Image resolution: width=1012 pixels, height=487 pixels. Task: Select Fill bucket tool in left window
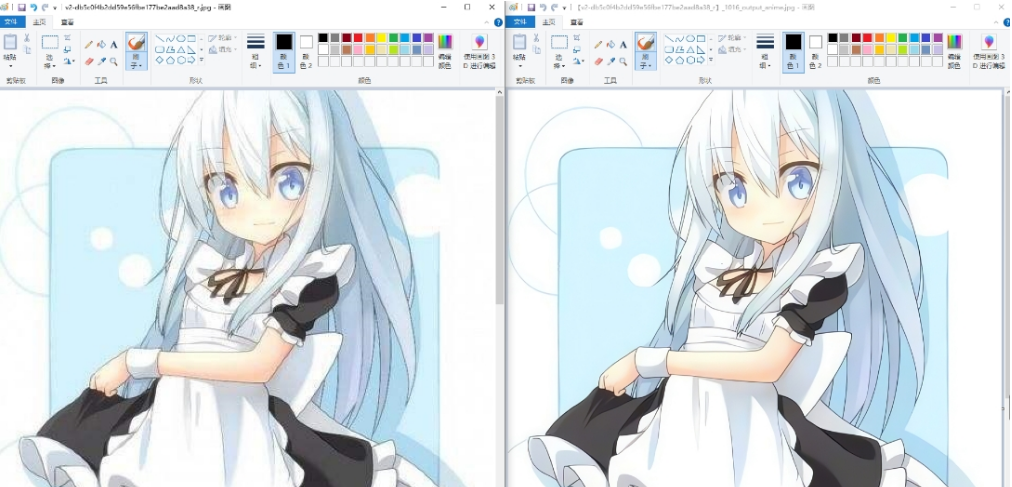click(101, 45)
